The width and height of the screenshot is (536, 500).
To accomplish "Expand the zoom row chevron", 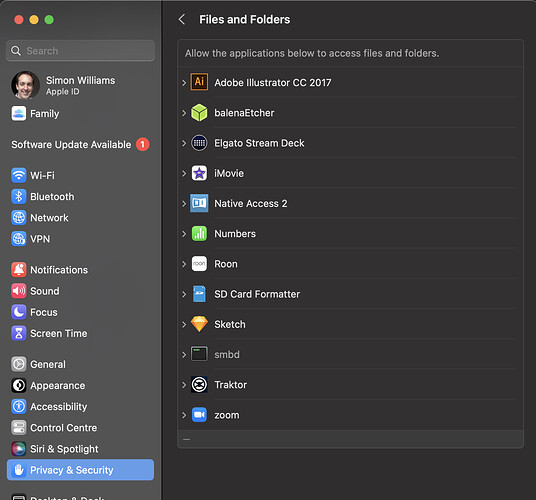I will click(184, 415).
